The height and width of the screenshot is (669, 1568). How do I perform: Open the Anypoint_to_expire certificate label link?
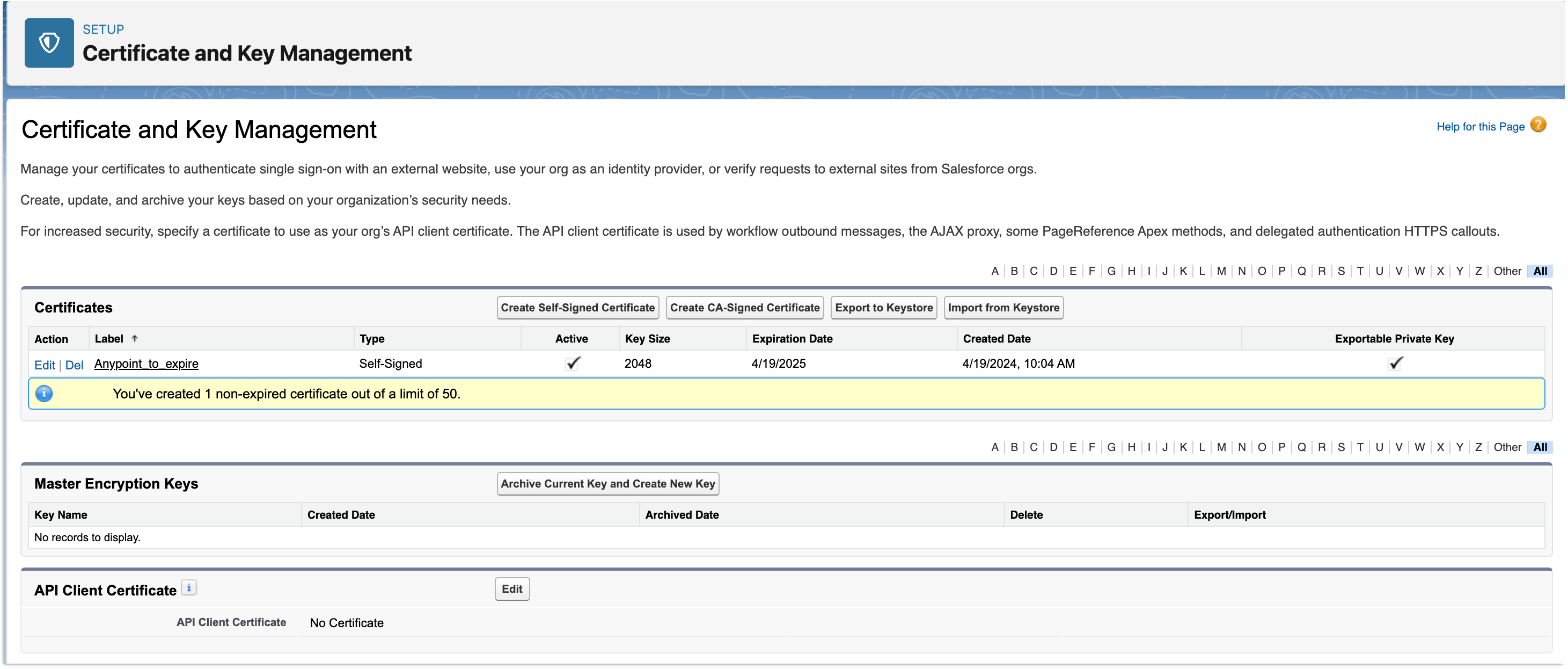pos(146,363)
